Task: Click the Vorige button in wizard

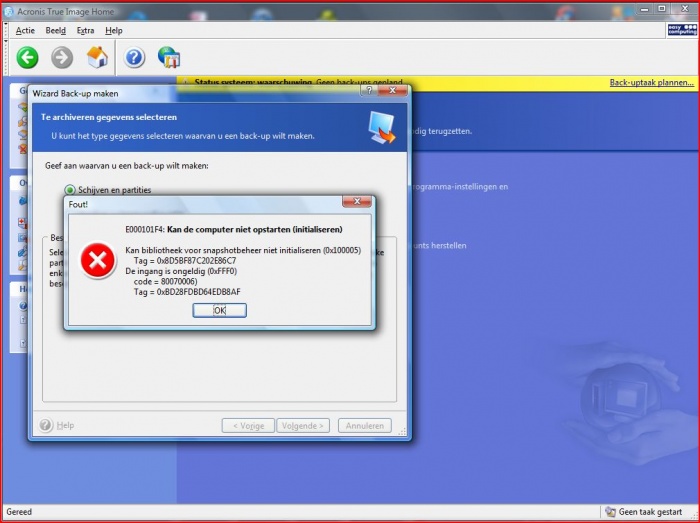Action: (x=249, y=426)
